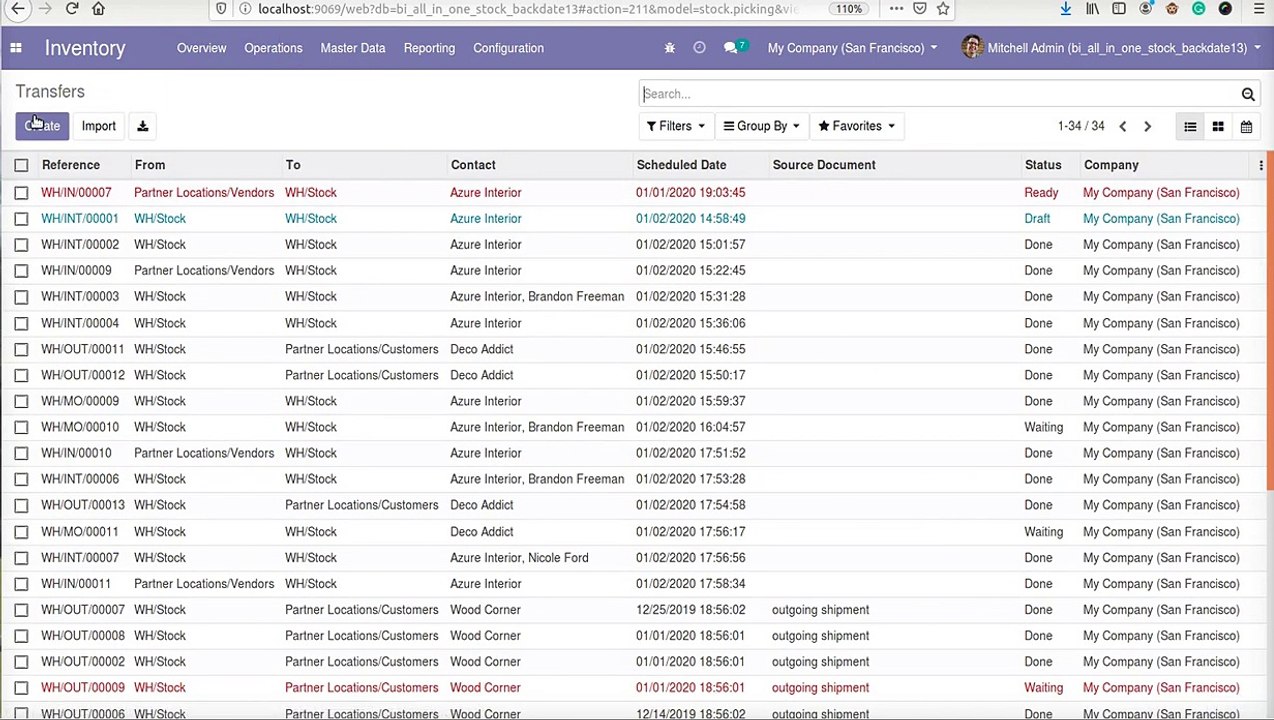Click the 110% zoom indicator

tap(849, 9)
